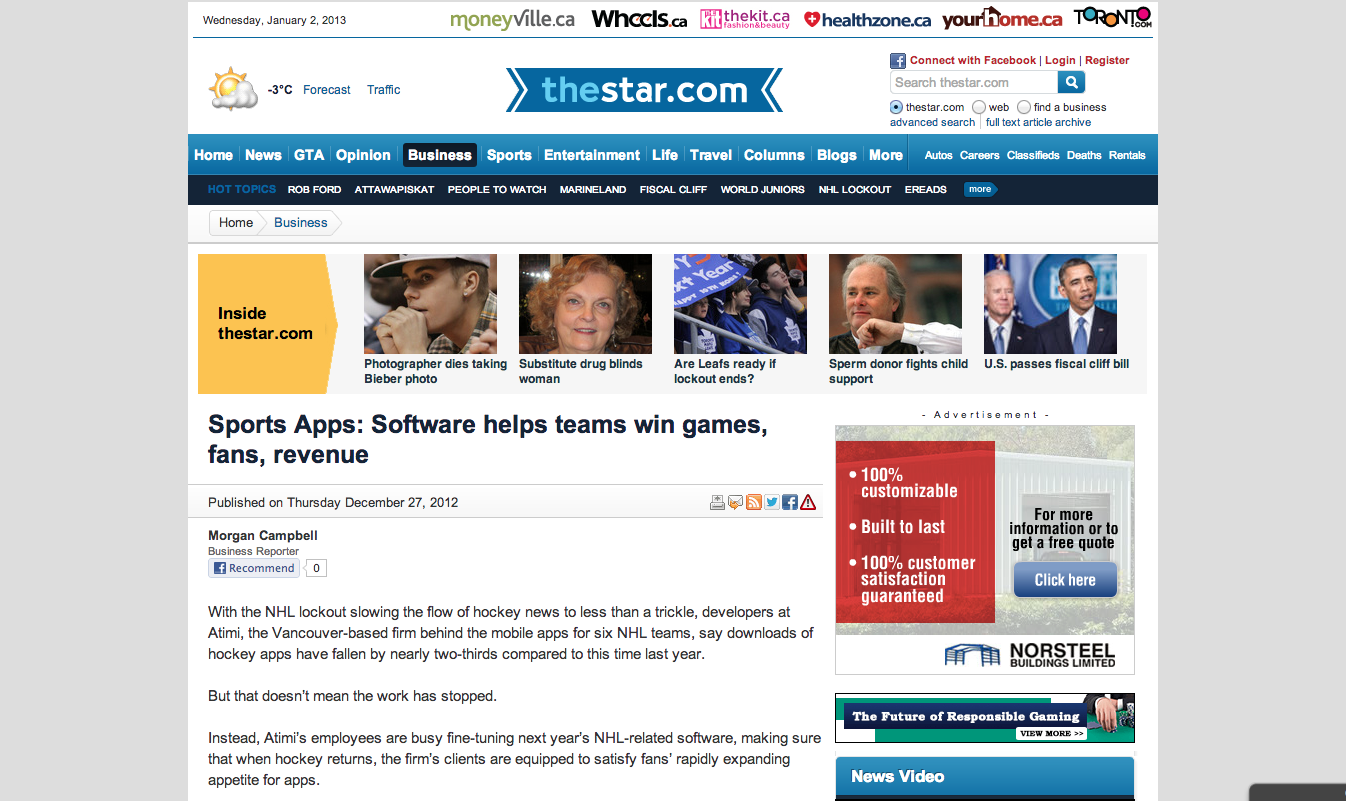Open ROB FORD hot topic
This screenshot has width=1346, height=801.
pyautogui.click(x=314, y=189)
